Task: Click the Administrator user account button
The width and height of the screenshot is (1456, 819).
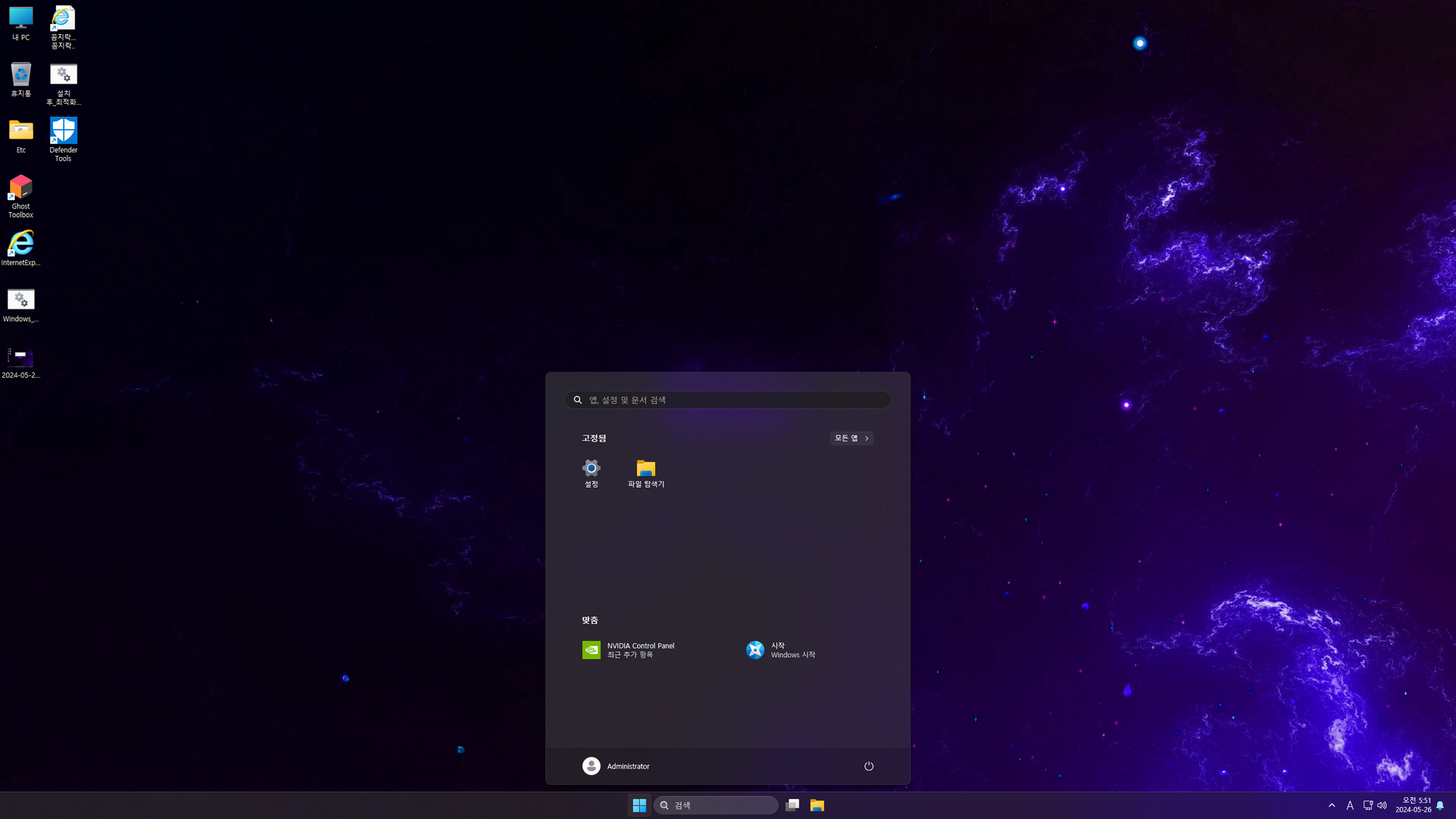Action: (616, 766)
